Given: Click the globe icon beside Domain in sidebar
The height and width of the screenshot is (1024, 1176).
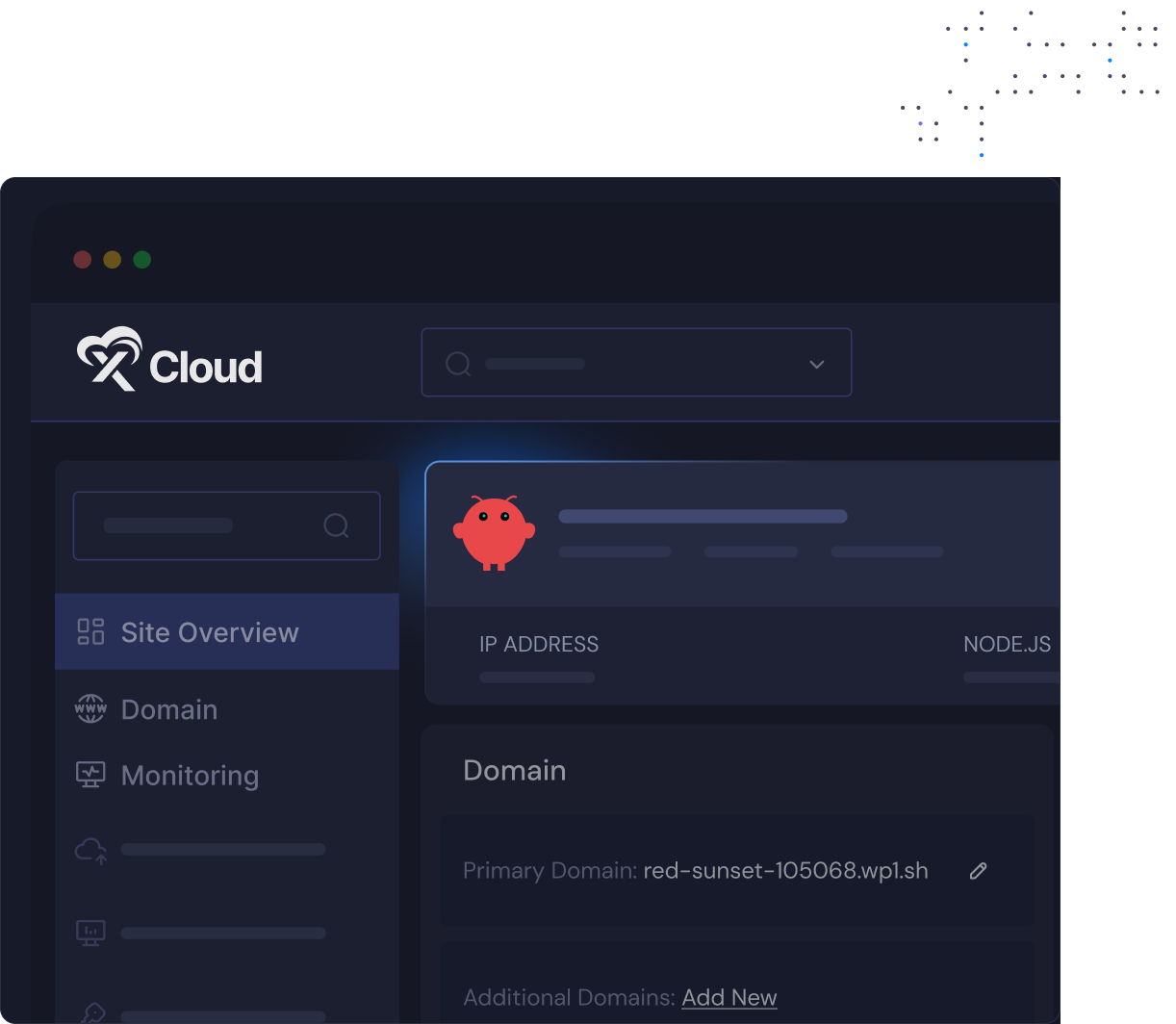Looking at the screenshot, I should click(x=90, y=709).
